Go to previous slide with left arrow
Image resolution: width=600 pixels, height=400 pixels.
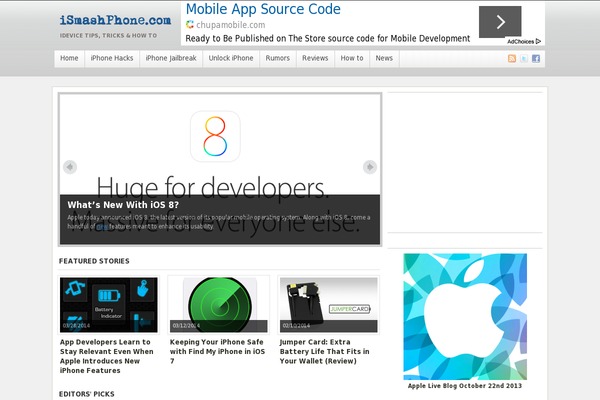(x=70, y=167)
